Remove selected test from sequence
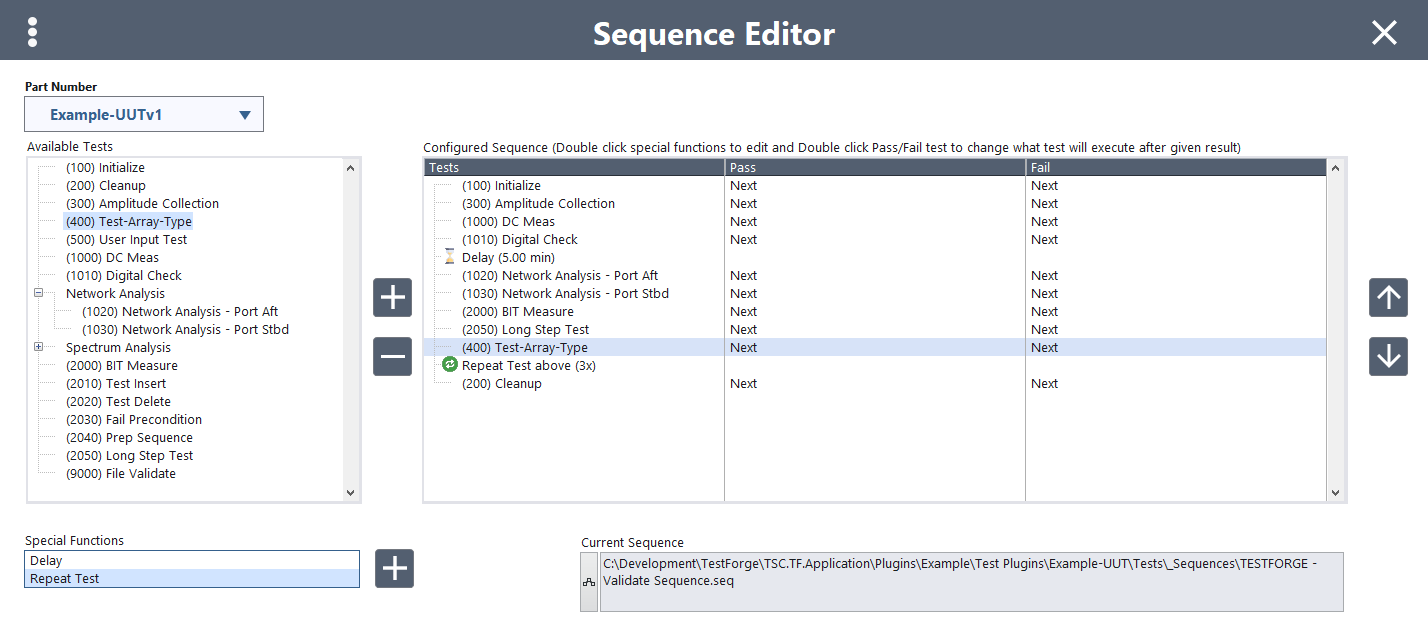Image resolution: width=1428 pixels, height=624 pixels. tap(392, 357)
